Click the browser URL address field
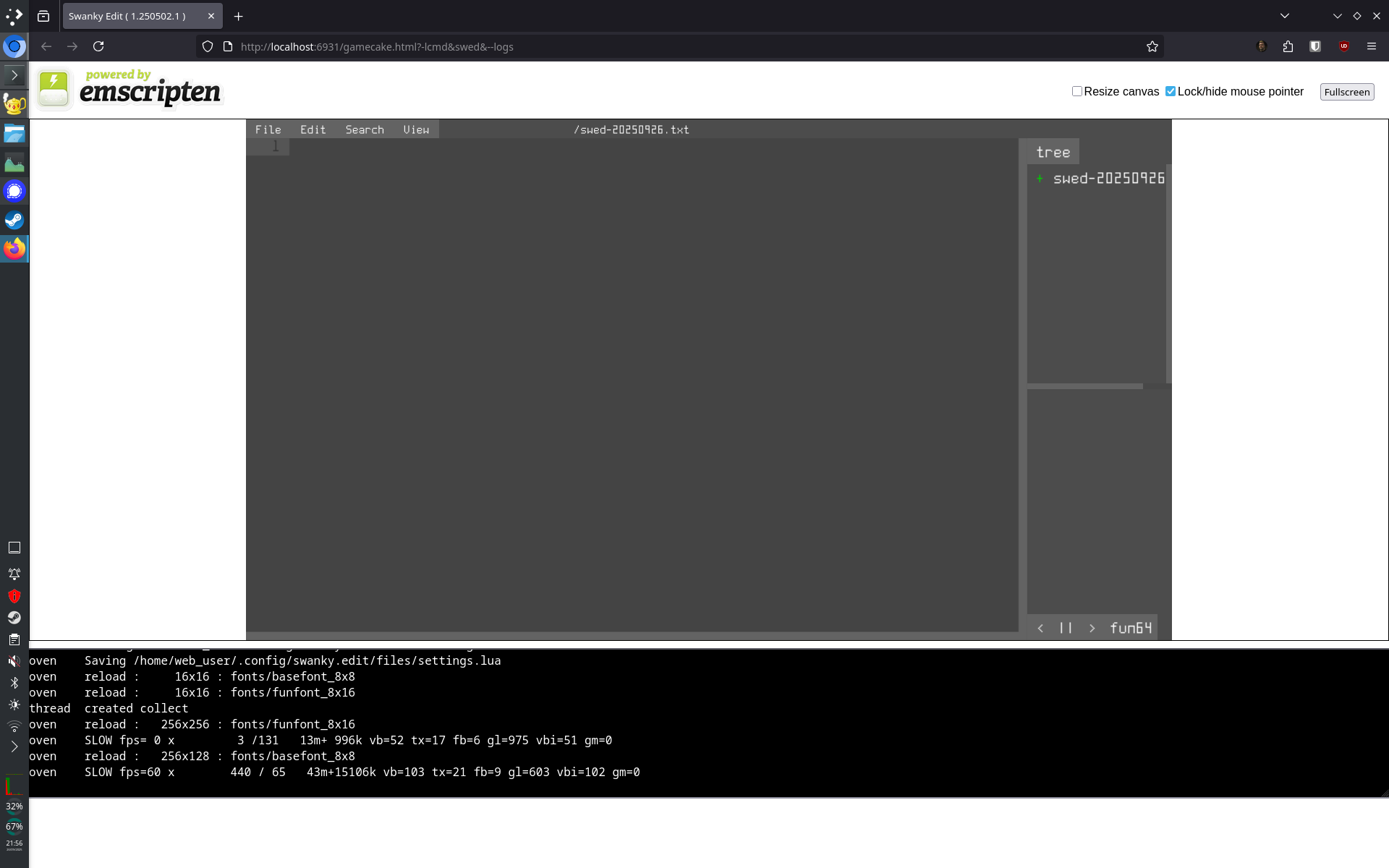This screenshot has height=868, width=1389. (x=651, y=46)
